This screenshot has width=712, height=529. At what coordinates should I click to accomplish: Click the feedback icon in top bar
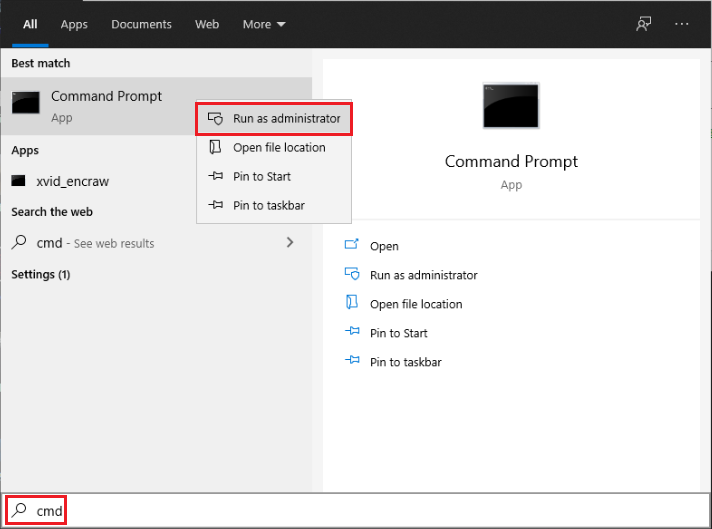[644, 24]
